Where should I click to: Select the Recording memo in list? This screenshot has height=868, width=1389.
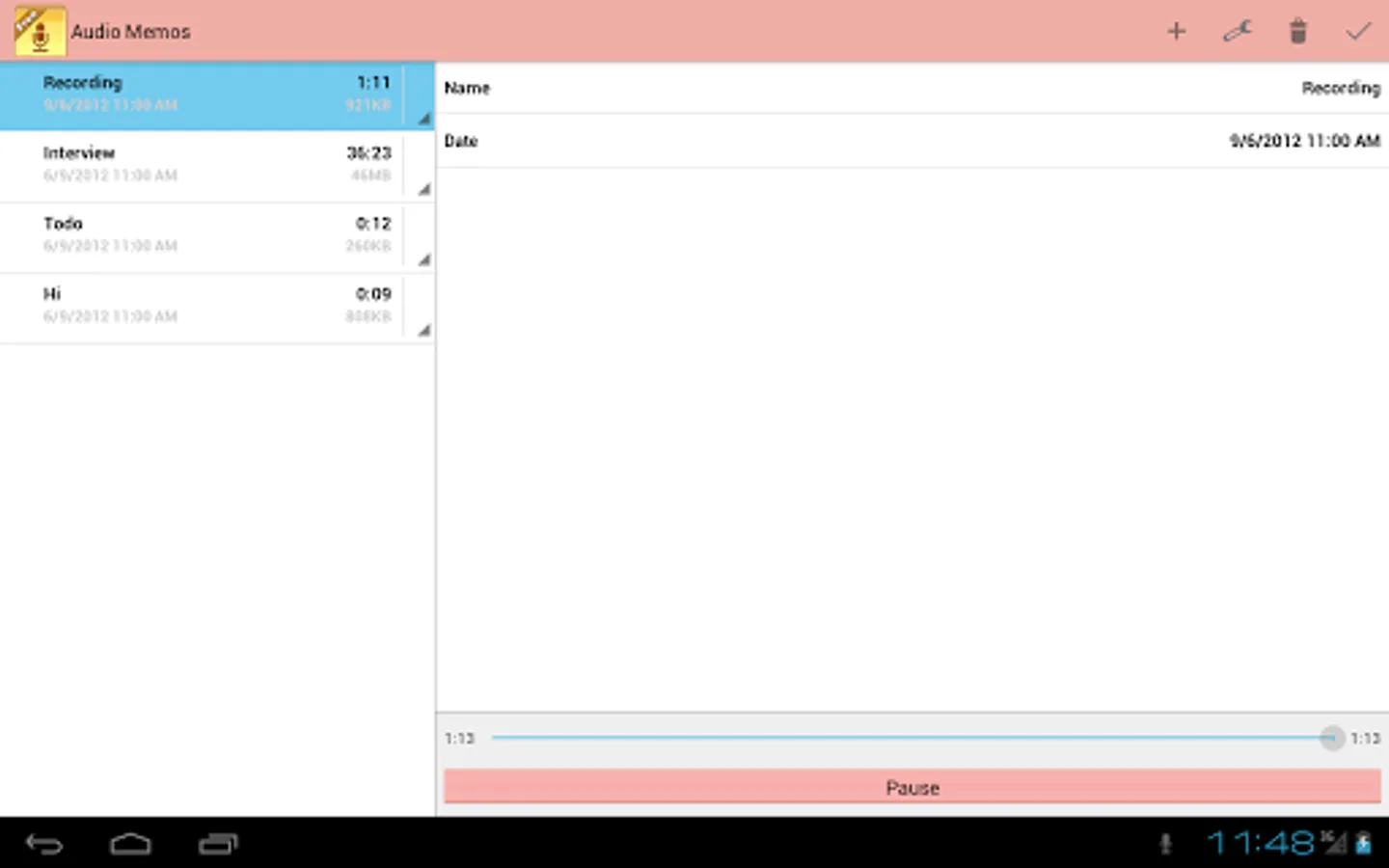(217, 95)
